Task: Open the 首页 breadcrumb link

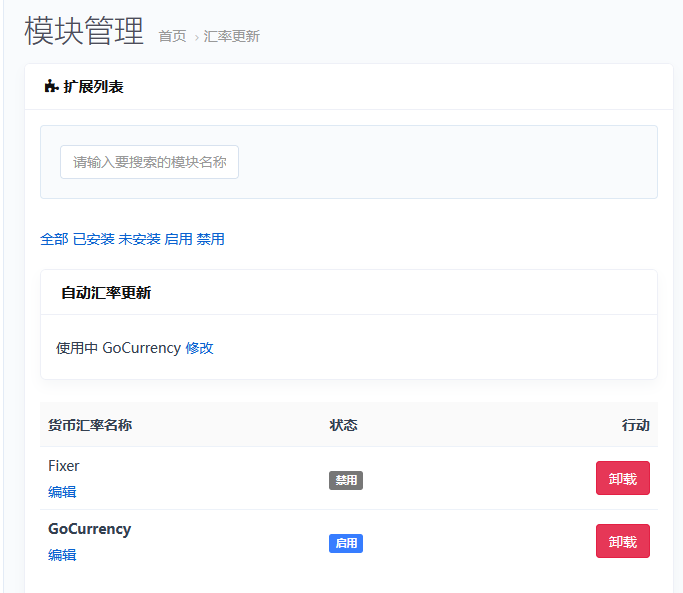Action: (x=172, y=36)
